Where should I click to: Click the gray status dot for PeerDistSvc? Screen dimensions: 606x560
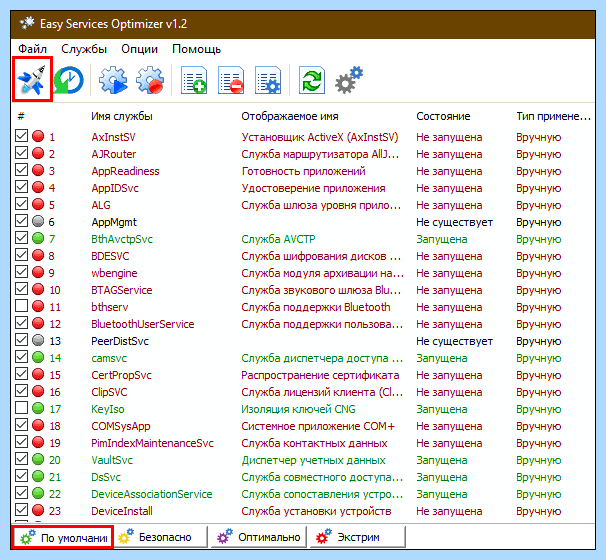click(x=38, y=340)
